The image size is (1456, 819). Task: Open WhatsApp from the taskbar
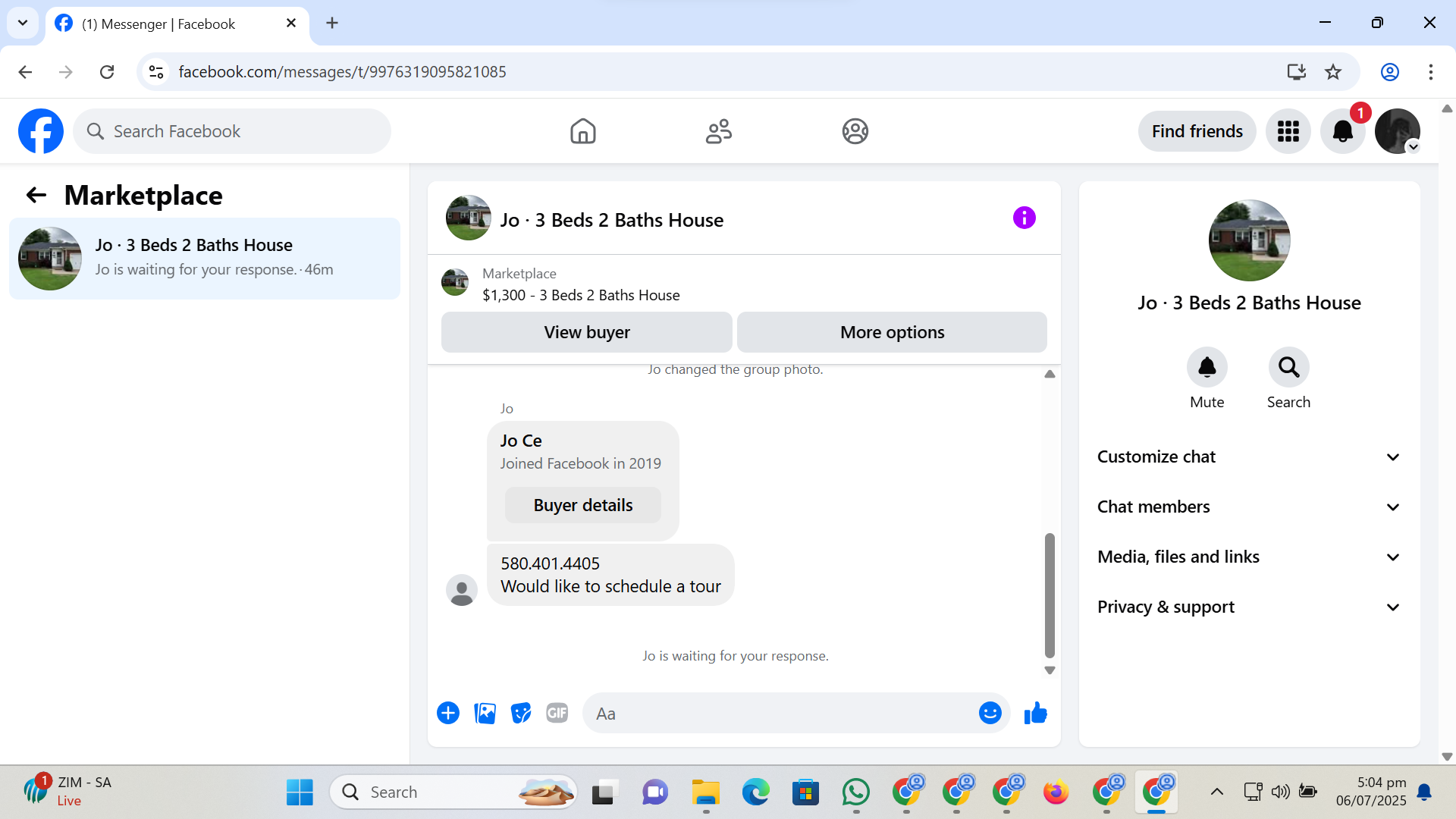[x=855, y=792]
